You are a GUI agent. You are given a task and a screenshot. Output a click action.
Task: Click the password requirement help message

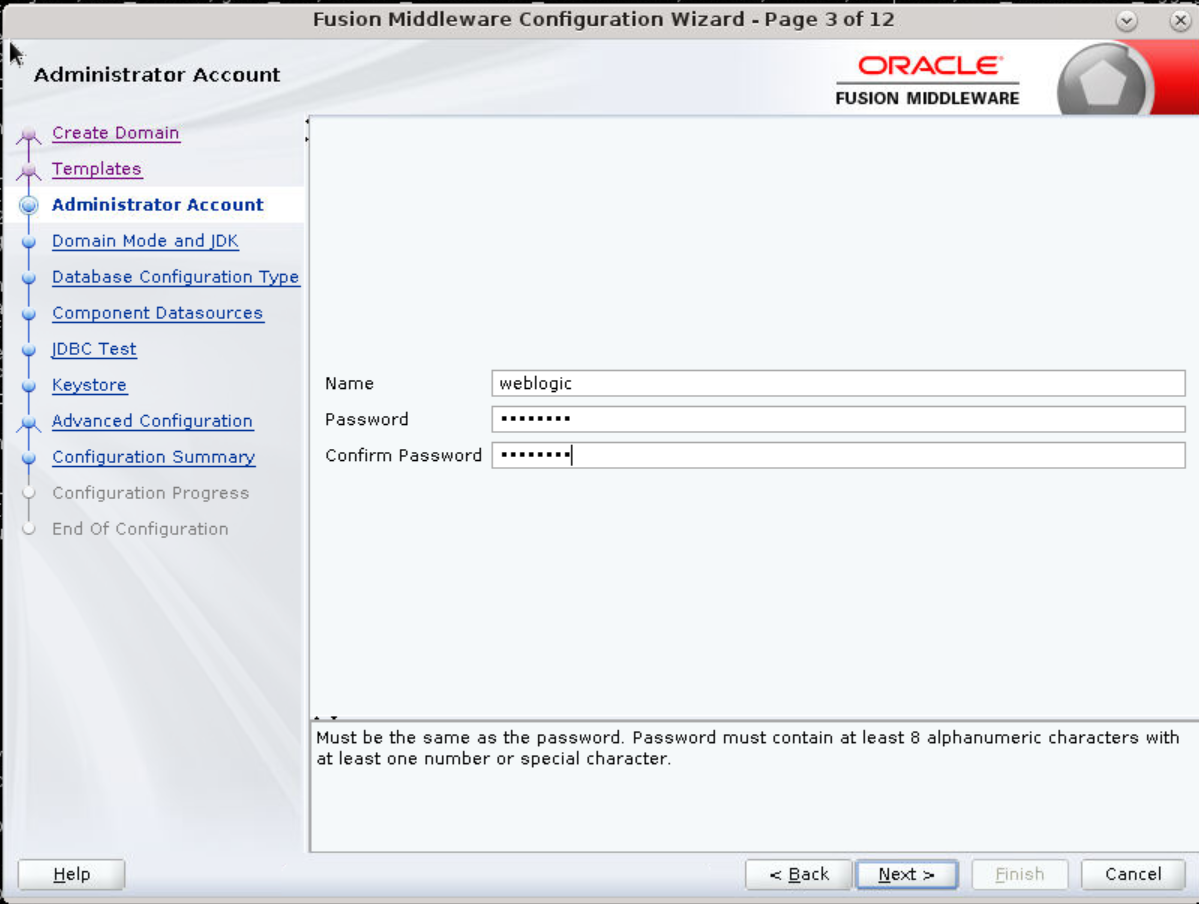pos(748,748)
